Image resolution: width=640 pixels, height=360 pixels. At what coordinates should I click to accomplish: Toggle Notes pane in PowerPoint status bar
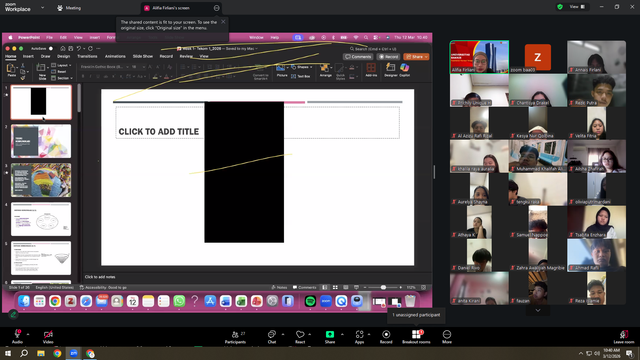pyautogui.click(x=279, y=287)
